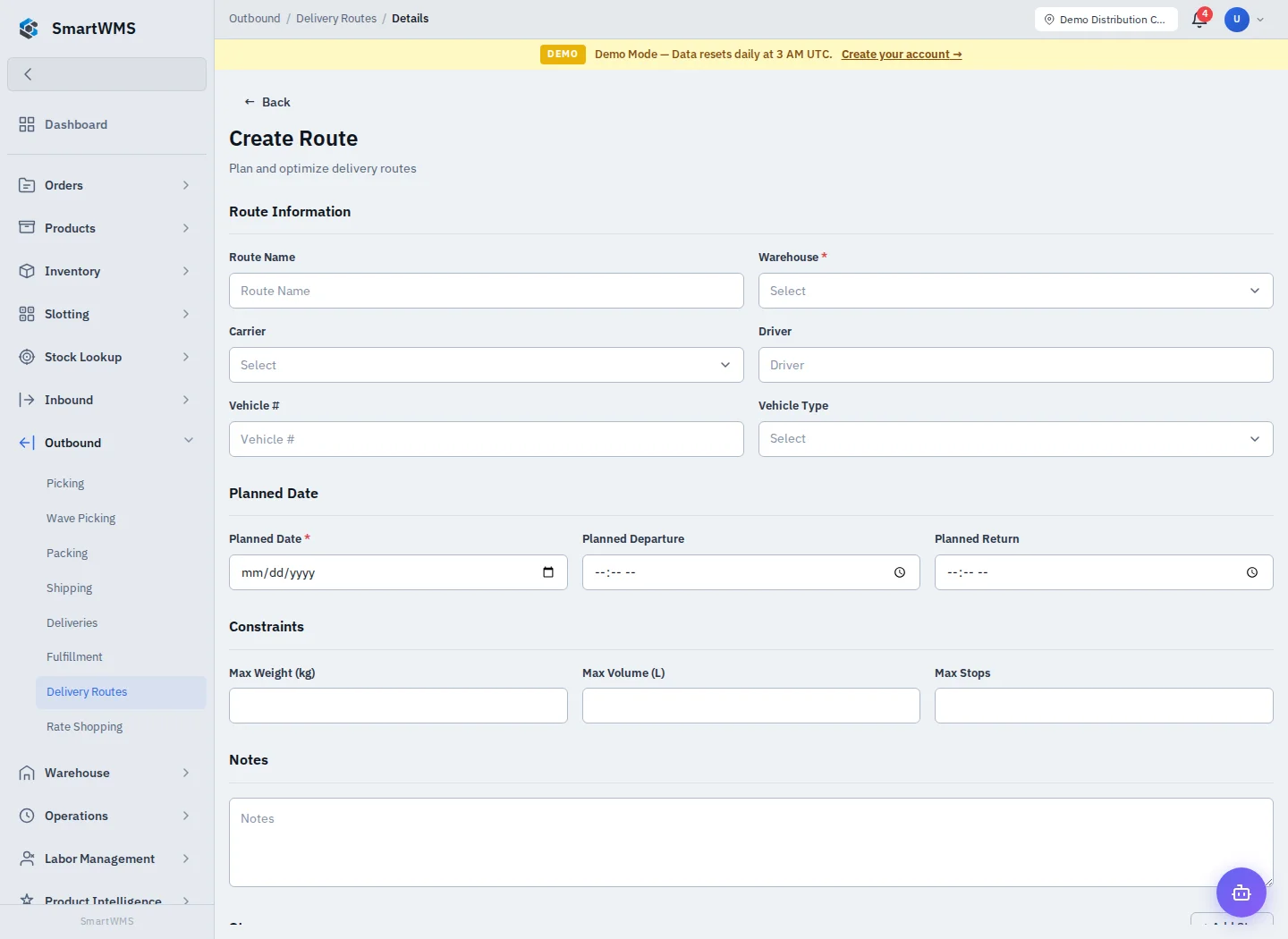Click the Products box icon

27,228
